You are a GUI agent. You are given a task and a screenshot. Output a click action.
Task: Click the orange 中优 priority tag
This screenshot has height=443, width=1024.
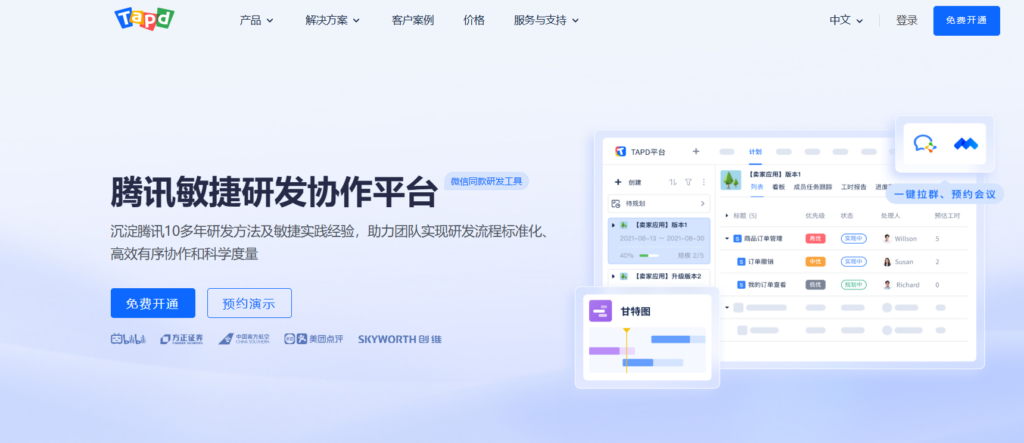coord(816,261)
